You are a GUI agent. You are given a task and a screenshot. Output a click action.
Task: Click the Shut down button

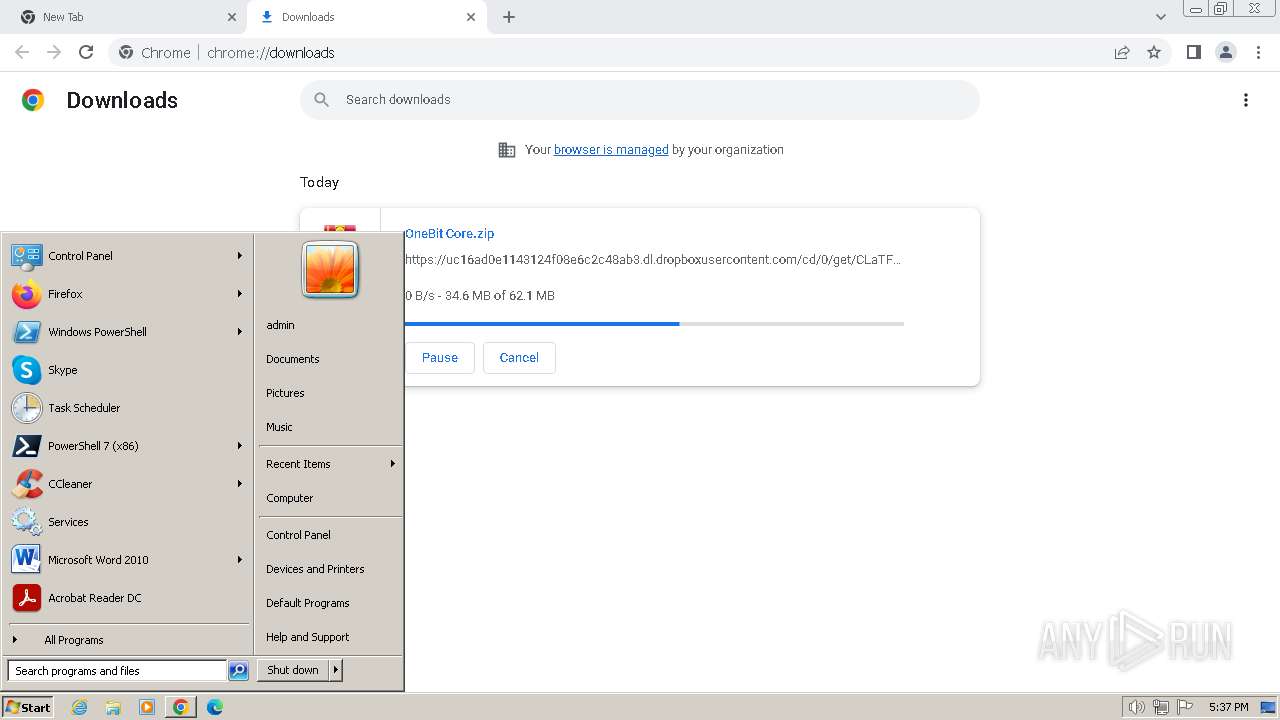click(x=293, y=670)
